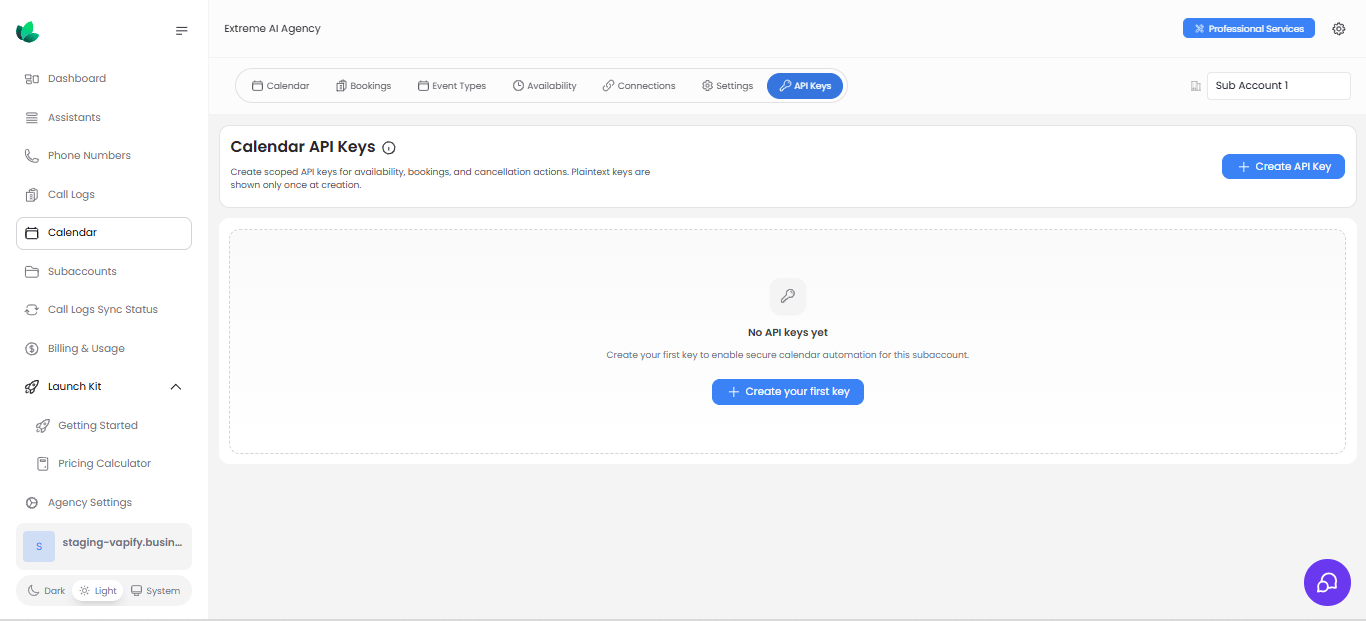Image resolution: width=1366 pixels, height=621 pixels.
Task: Open Call Logs page
Action: tap(104, 195)
